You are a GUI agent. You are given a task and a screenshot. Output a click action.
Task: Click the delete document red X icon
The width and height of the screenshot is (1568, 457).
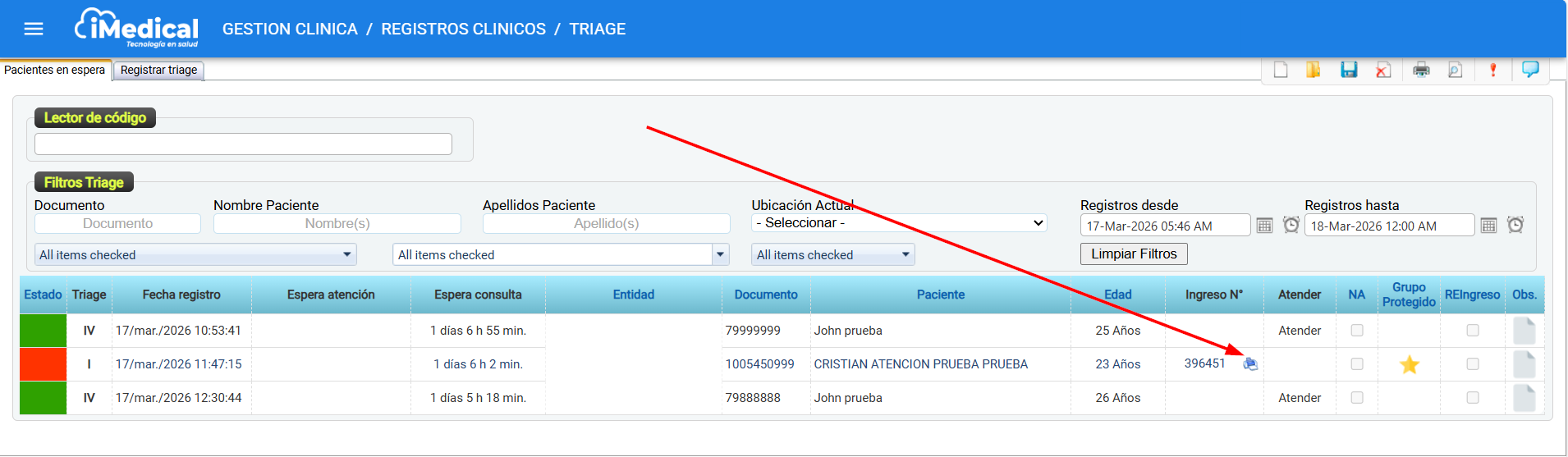pyautogui.click(x=1383, y=70)
